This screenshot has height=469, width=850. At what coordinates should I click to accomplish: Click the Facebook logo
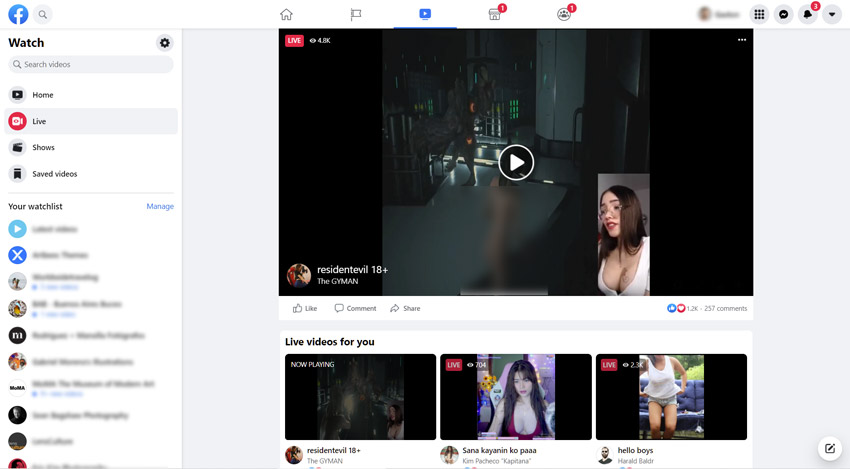tap(18, 14)
